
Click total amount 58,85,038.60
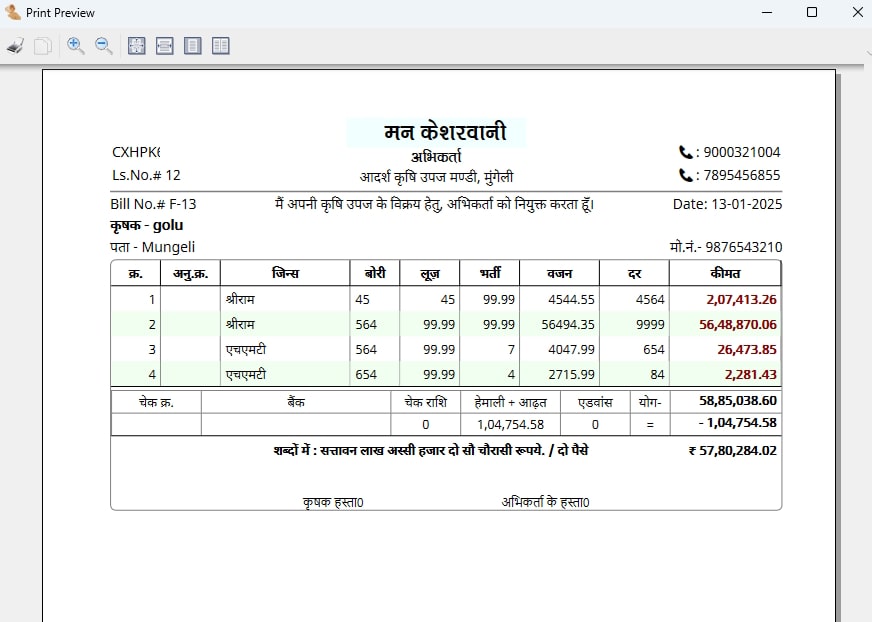click(738, 401)
